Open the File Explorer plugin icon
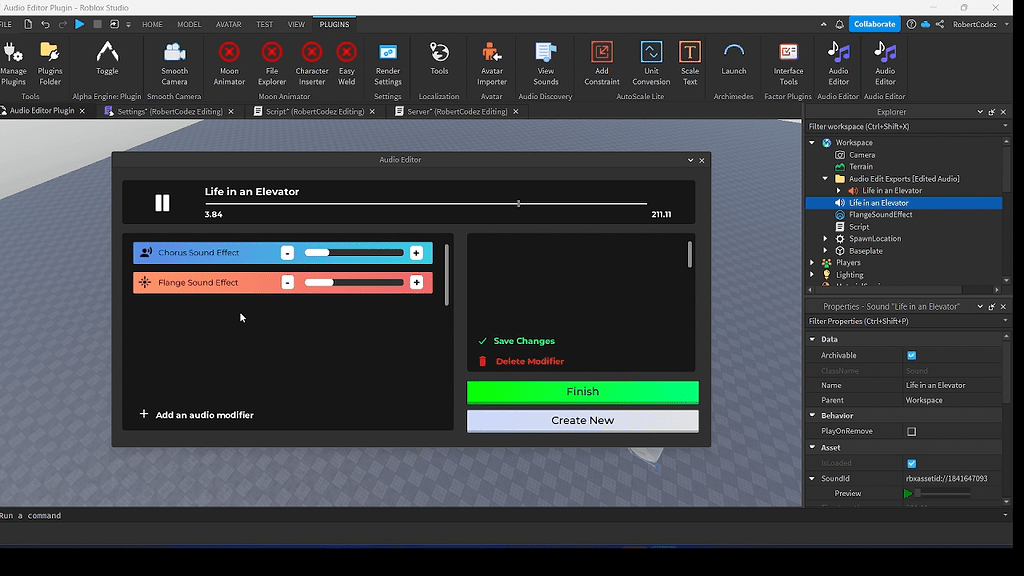Screen dimensions: 1024x576 click(x=272, y=63)
